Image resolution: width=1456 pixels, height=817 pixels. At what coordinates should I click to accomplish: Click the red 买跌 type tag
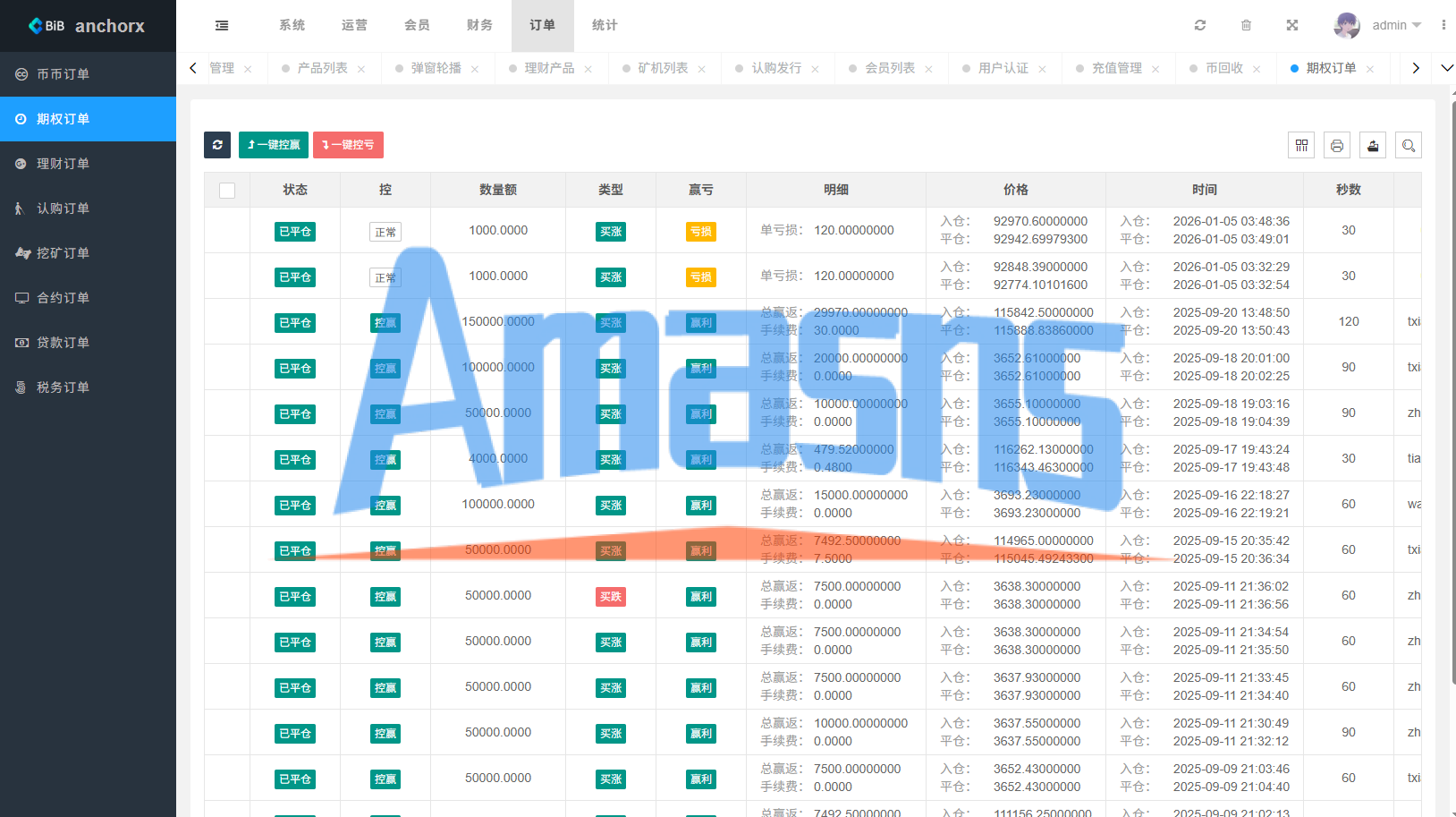tap(611, 597)
